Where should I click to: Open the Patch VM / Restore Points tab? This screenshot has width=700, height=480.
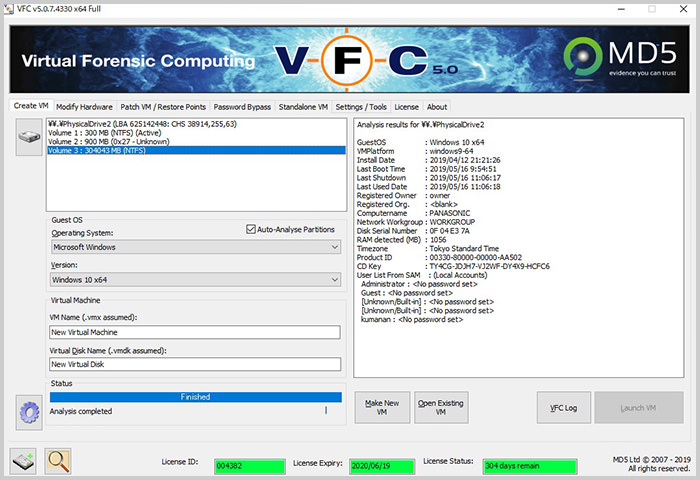click(x=162, y=107)
